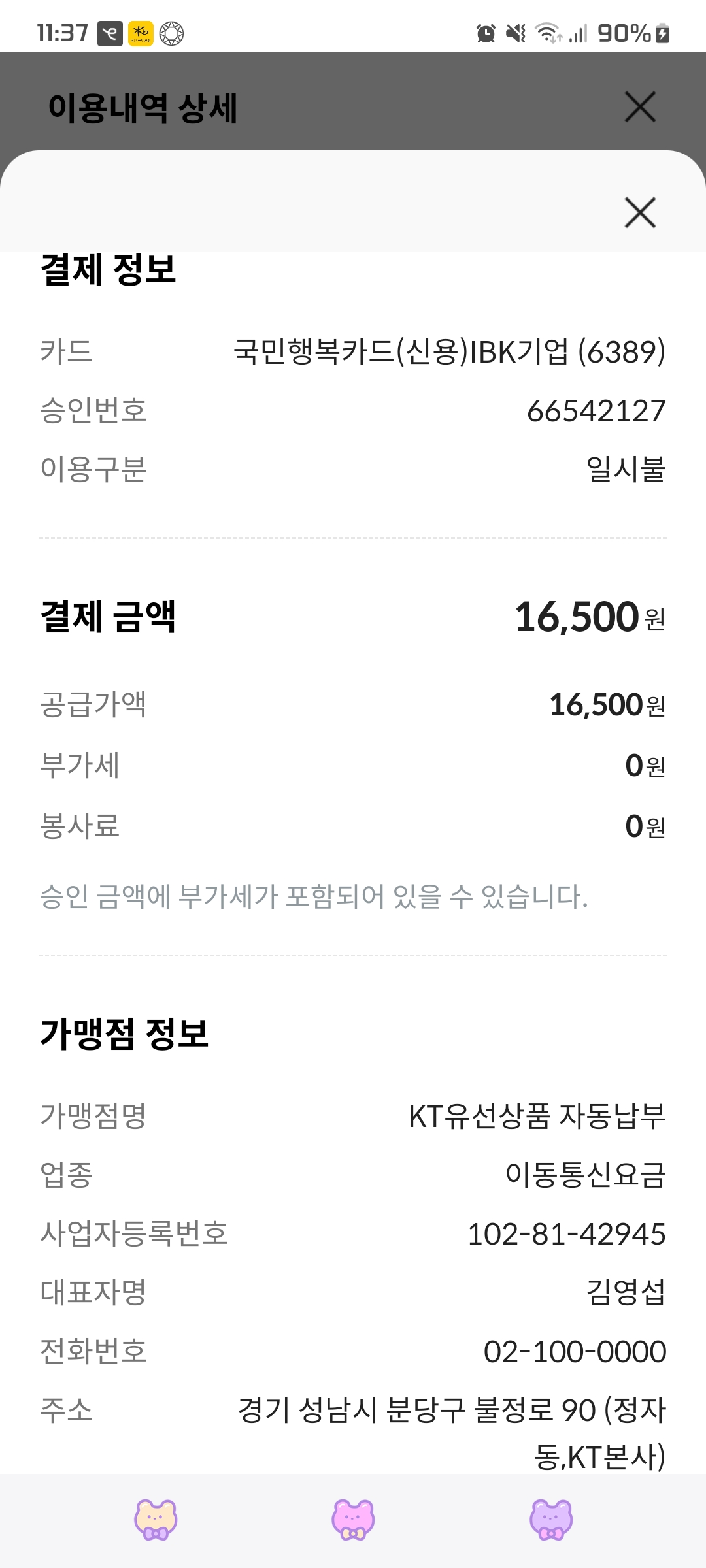Tap the merchant address in 성남시 분당구
706x1568 pixels.
pos(452,1411)
